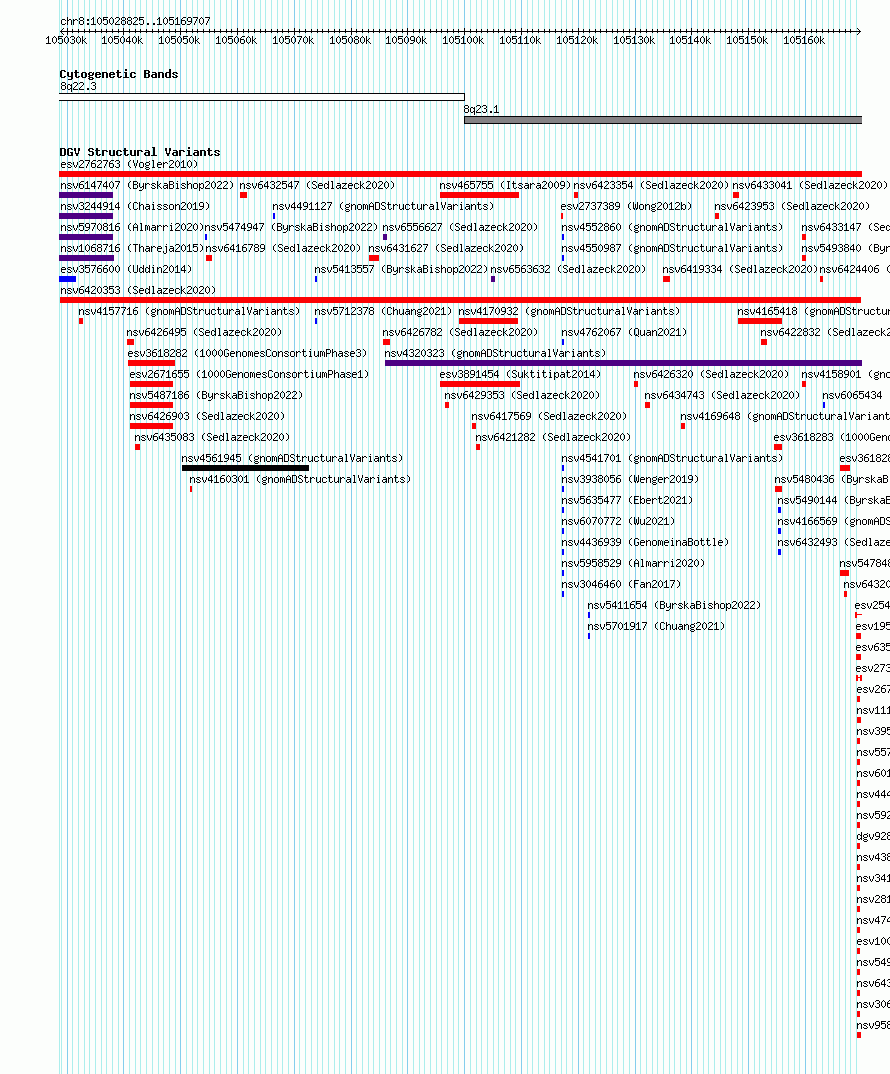Viewport: 890px width, 1074px height.
Task: Open nsv6432547 (Sedlazeck2020) variant
Action: [x=317, y=186]
